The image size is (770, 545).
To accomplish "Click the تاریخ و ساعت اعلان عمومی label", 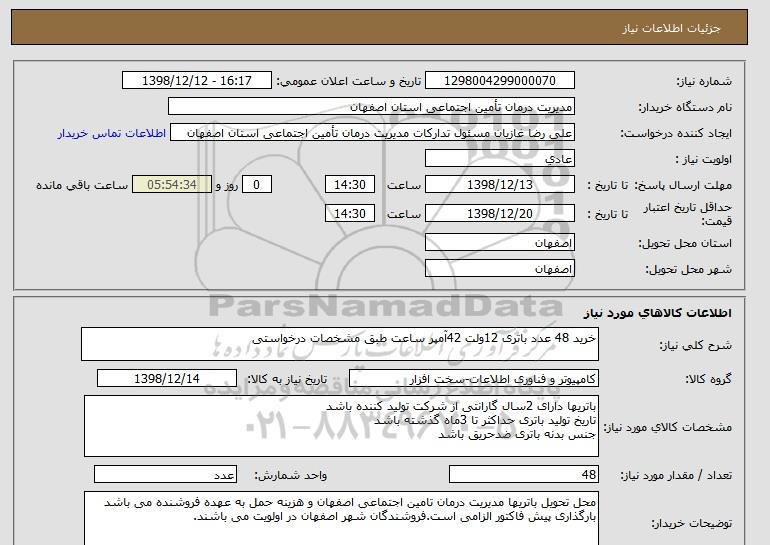I will 349,82.
